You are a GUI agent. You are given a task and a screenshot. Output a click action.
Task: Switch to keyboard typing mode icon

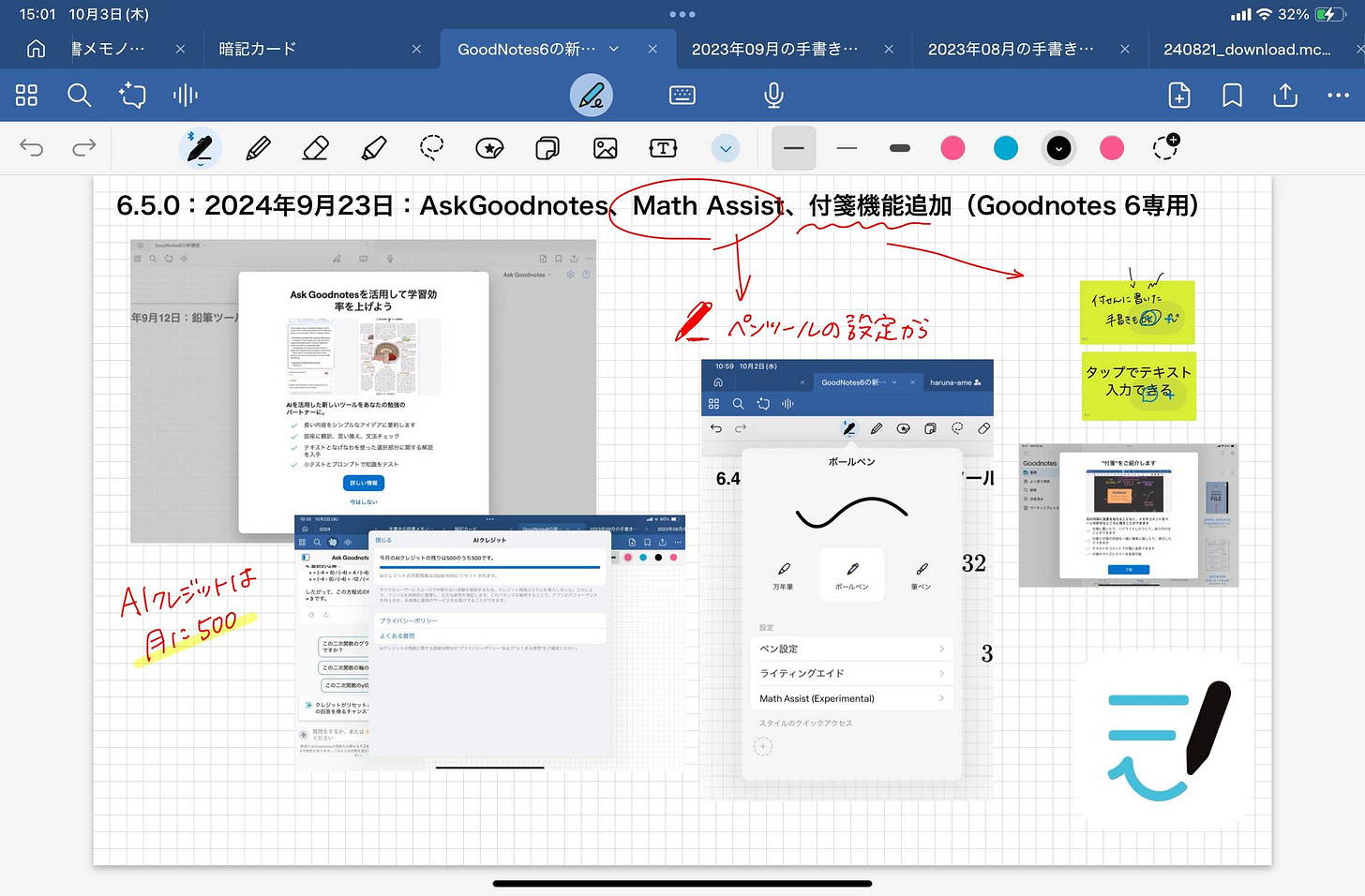click(682, 95)
